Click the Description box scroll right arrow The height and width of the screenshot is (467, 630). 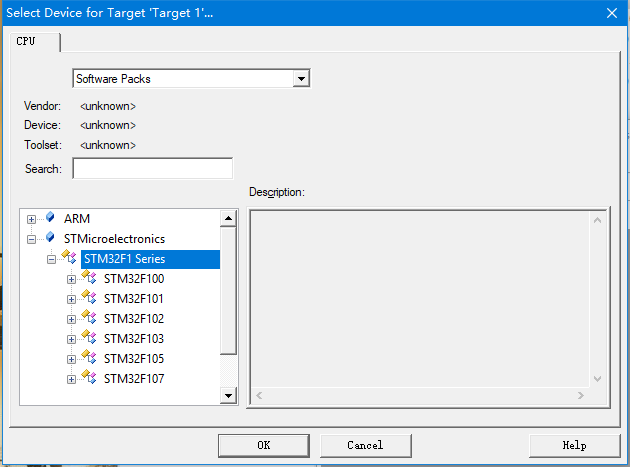tap(581, 395)
